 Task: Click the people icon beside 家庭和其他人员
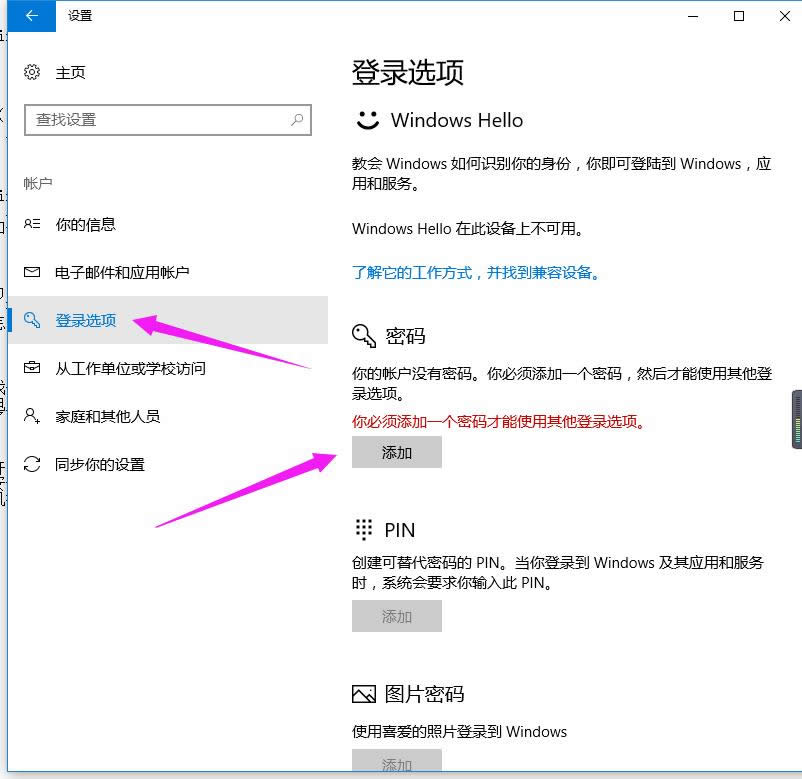coord(30,416)
